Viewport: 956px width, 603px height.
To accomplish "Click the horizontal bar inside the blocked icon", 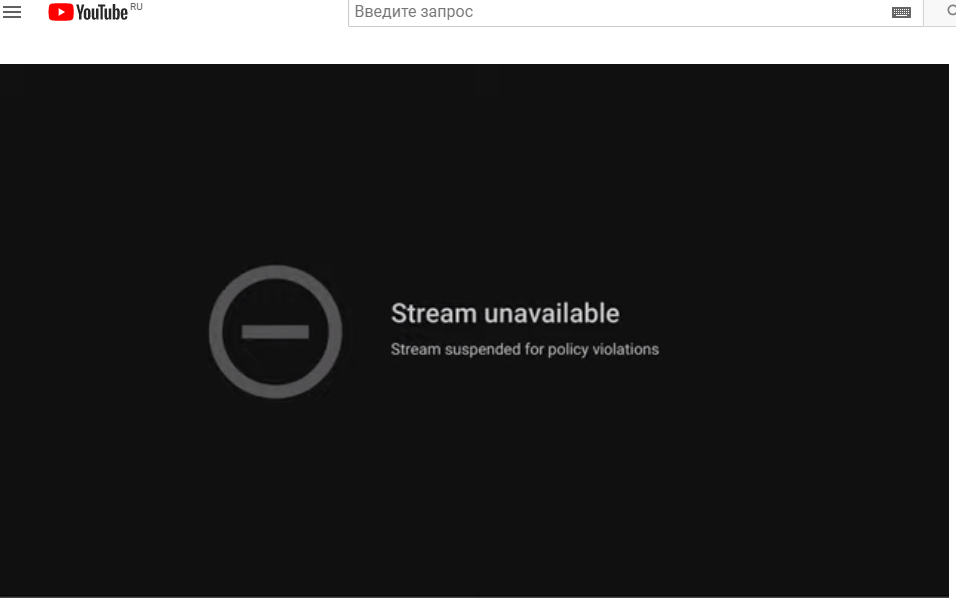I will click(x=276, y=332).
